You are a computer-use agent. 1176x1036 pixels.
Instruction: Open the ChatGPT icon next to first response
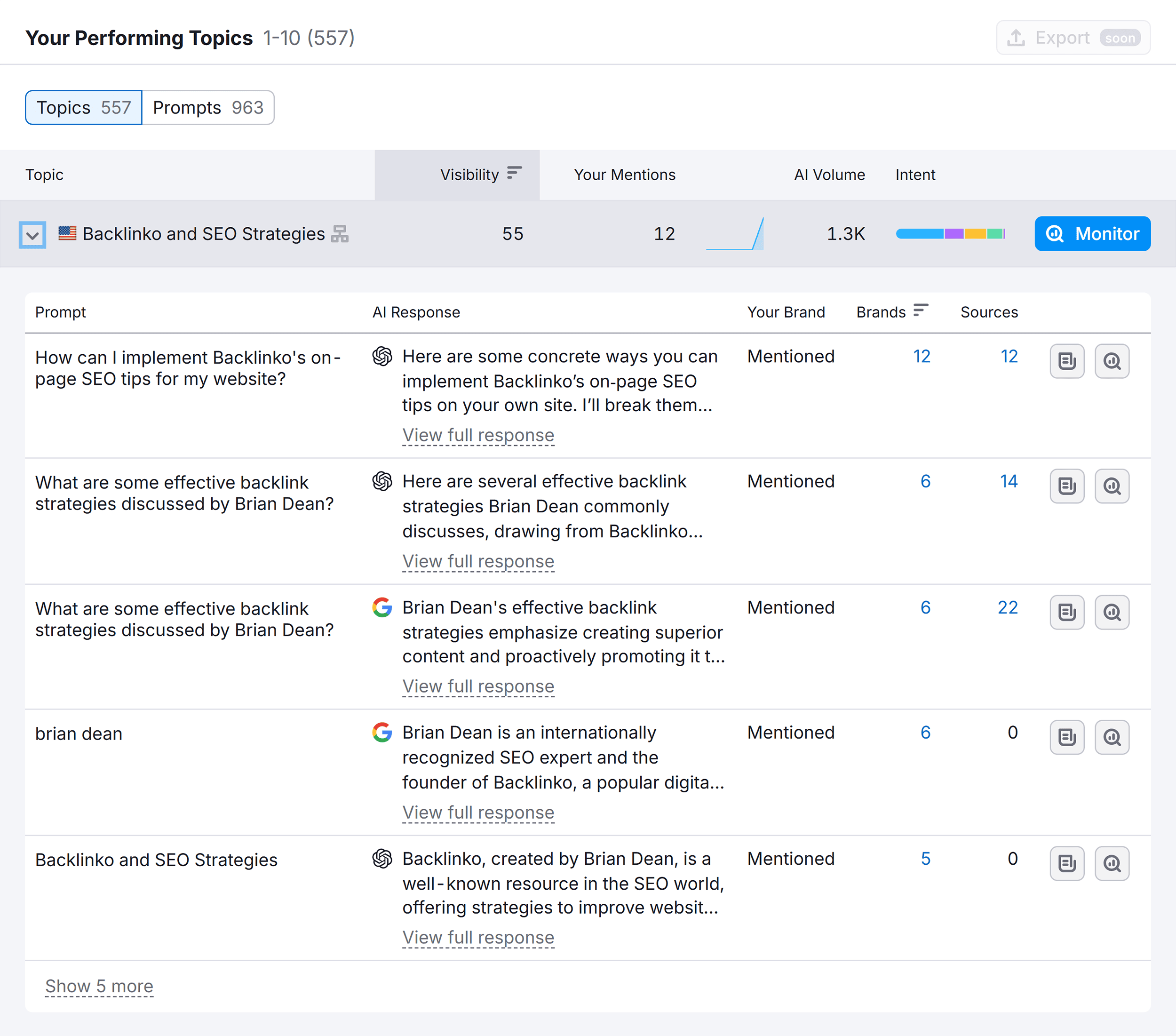coord(382,358)
